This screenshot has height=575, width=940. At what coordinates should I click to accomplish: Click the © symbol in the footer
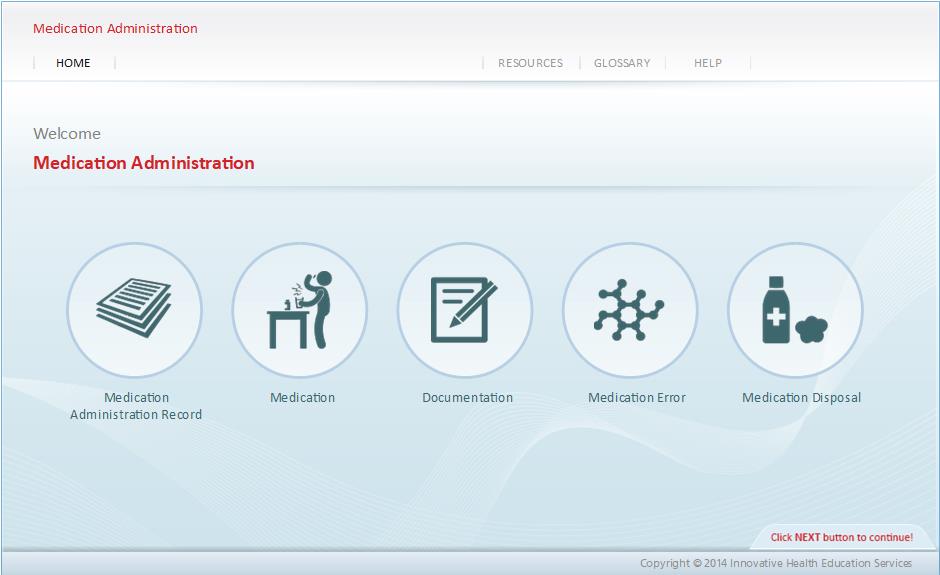pyautogui.click(x=697, y=564)
